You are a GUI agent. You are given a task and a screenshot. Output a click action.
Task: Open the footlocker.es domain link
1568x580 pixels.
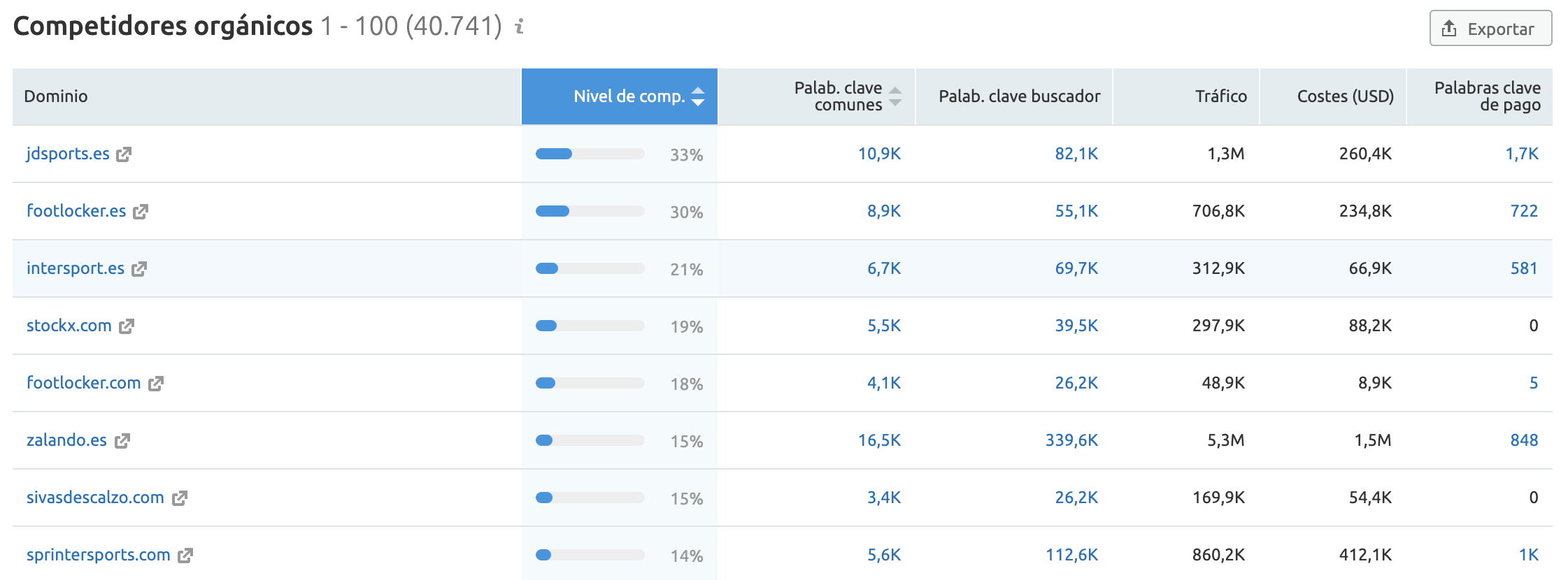coord(76,211)
